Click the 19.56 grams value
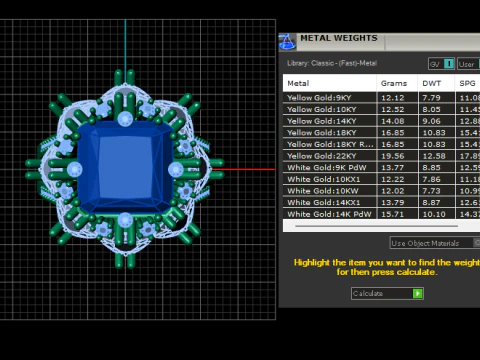 pos(393,156)
